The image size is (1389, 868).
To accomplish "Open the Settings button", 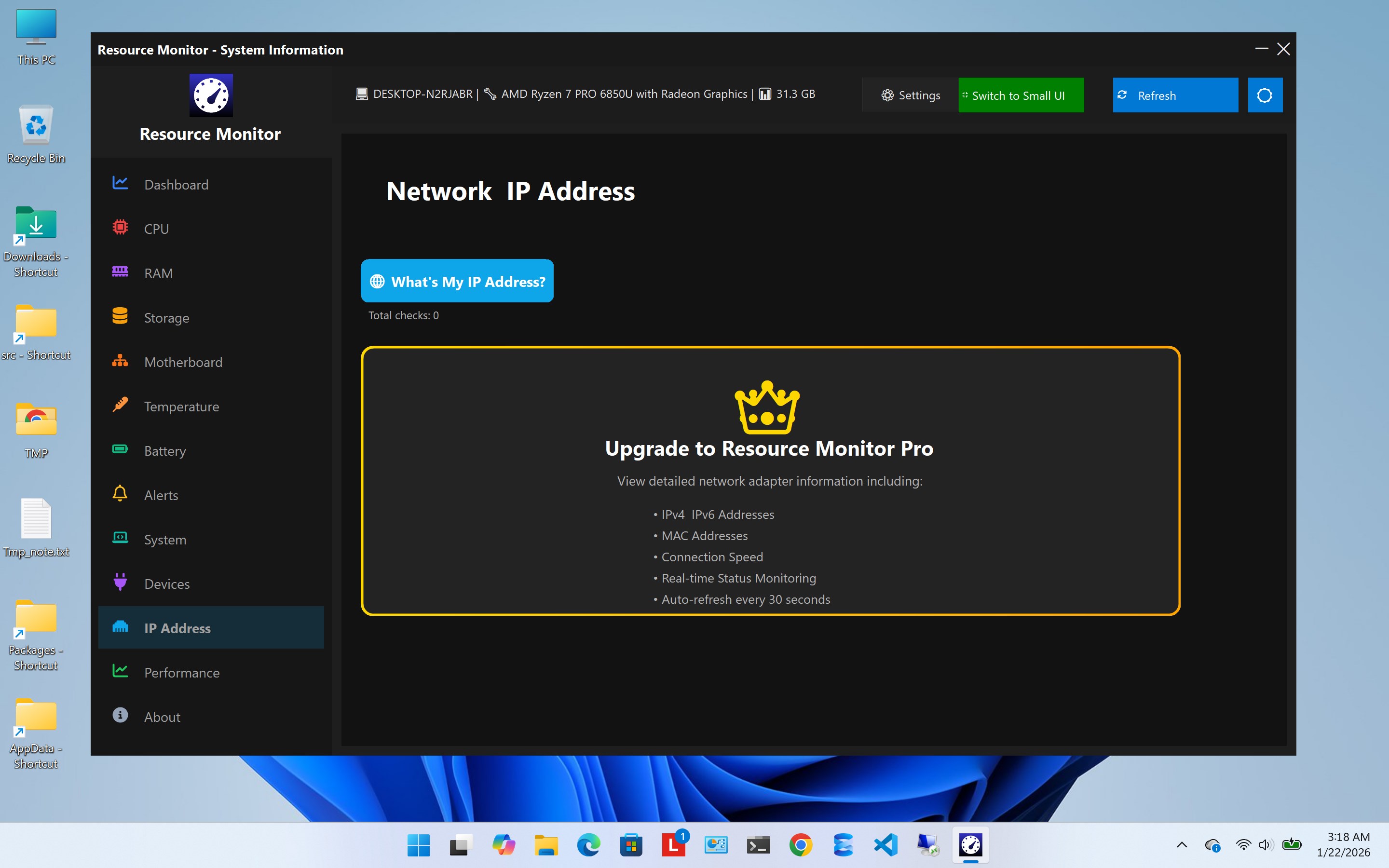I will [910, 95].
